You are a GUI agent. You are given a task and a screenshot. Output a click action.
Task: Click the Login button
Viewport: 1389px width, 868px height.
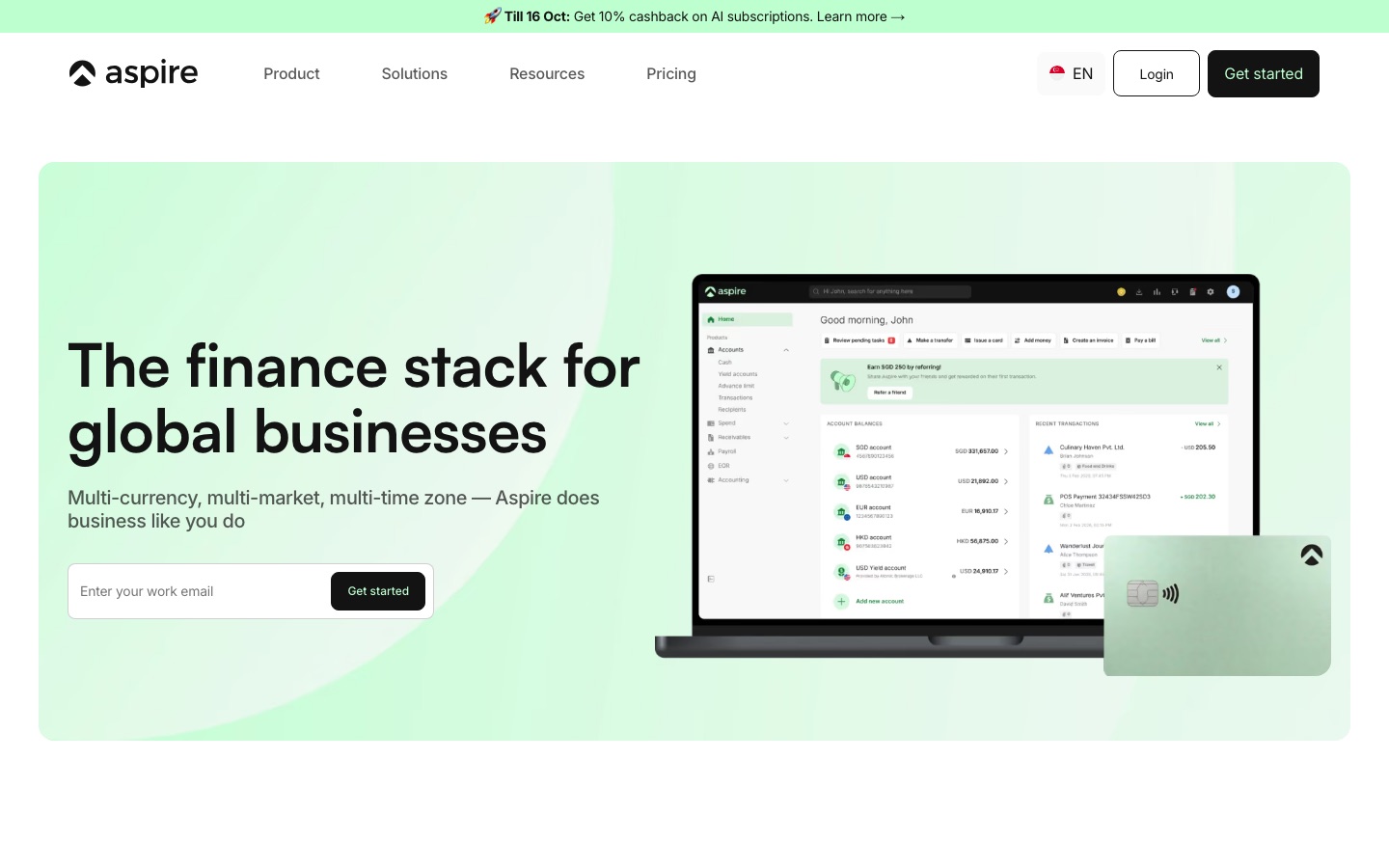(1157, 73)
